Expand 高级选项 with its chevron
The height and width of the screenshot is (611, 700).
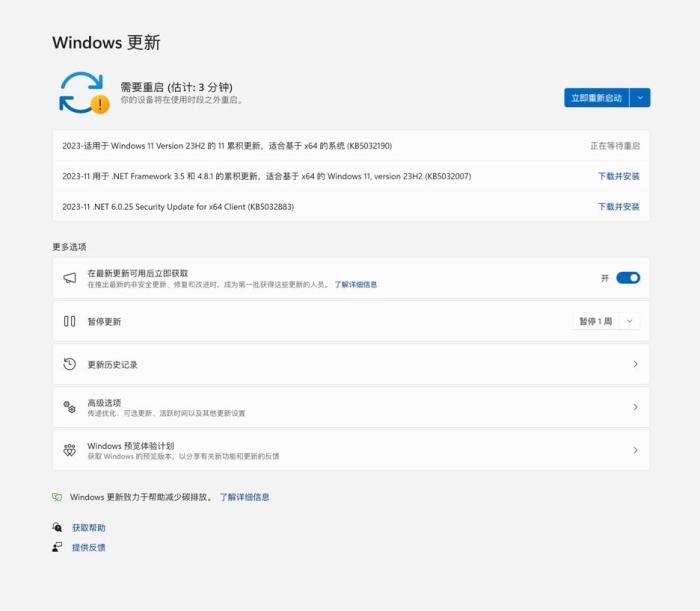tap(635, 407)
